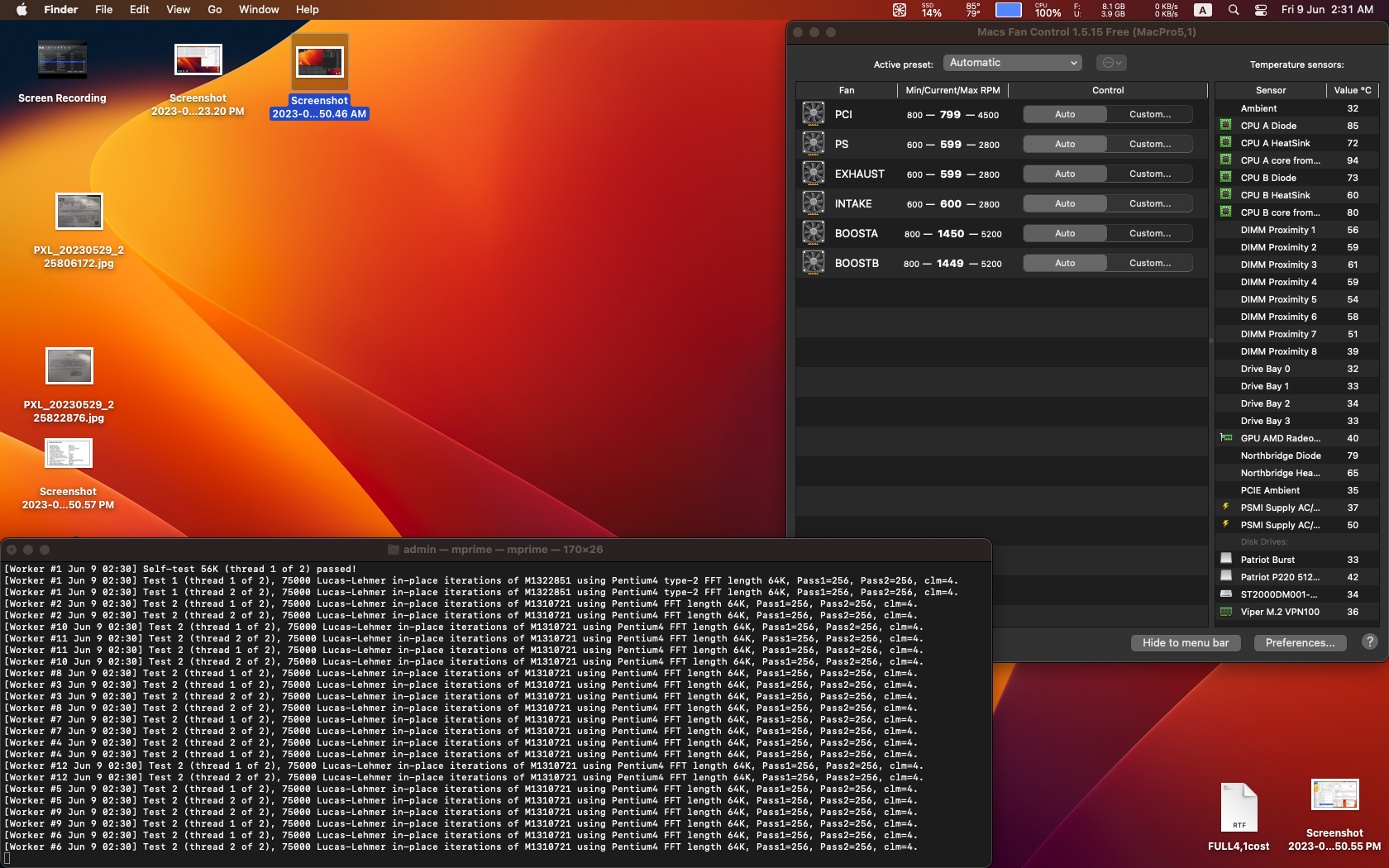The image size is (1389, 868).
Task: Open the Active preset Automatic dropdown
Action: coord(1012,63)
